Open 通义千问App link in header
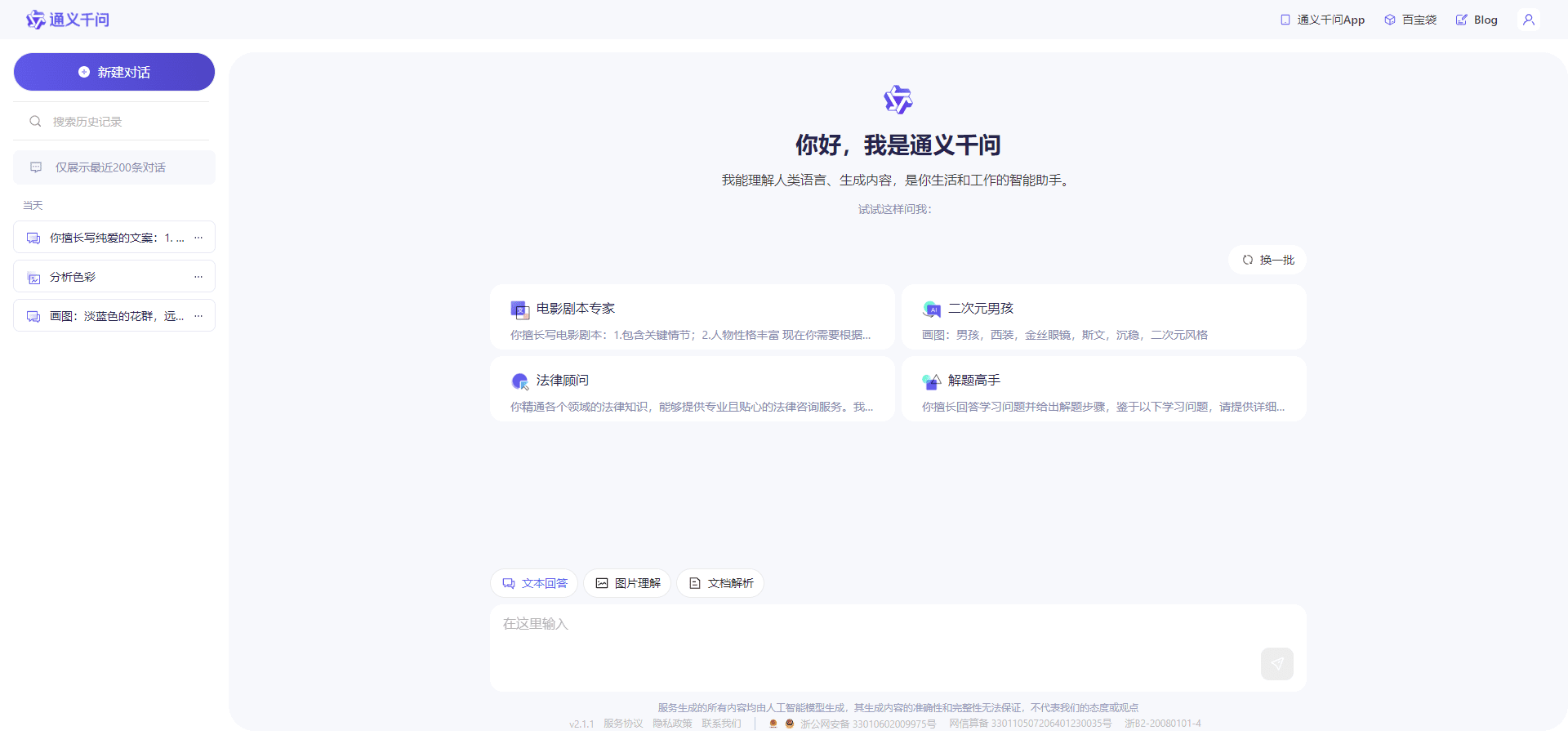1568x744 pixels. click(x=1322, y=20)
